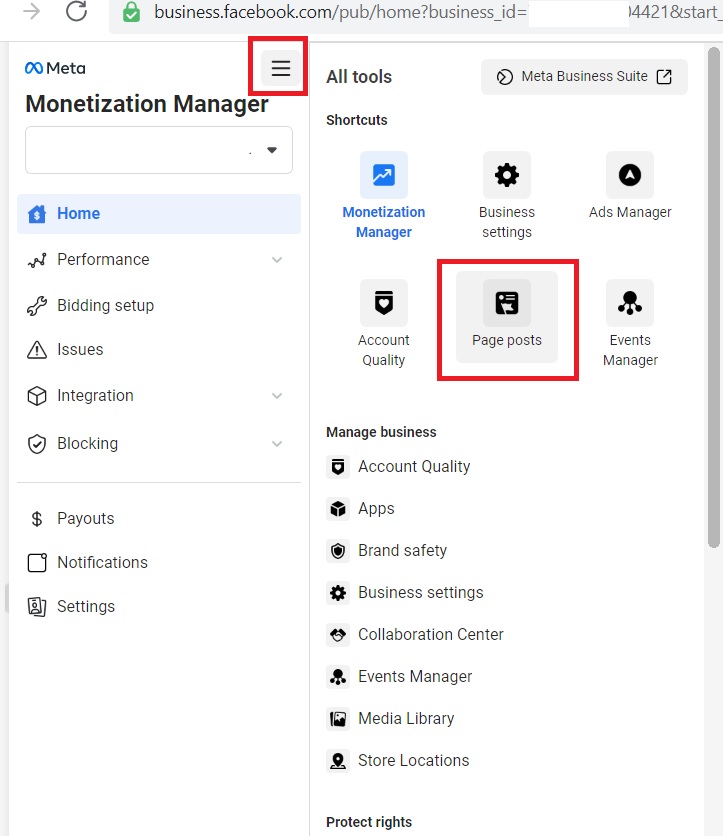Expand the Blocking section chevron
723x836 pixels.
coord(277,444)
